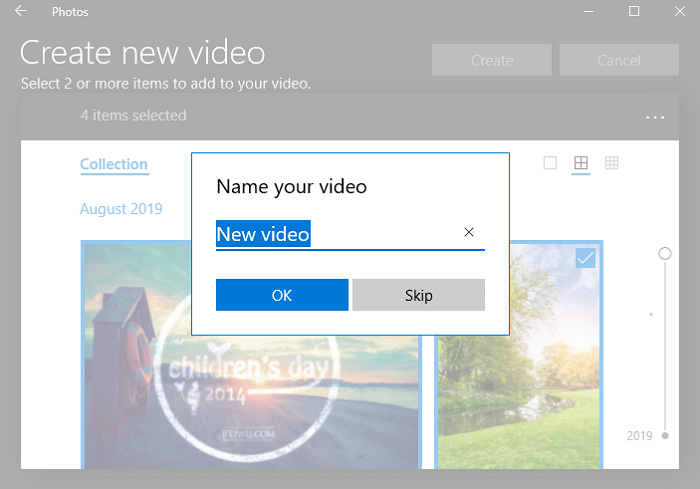Minimize the Photos window
700x489 pixels.
tap(588, 12)
